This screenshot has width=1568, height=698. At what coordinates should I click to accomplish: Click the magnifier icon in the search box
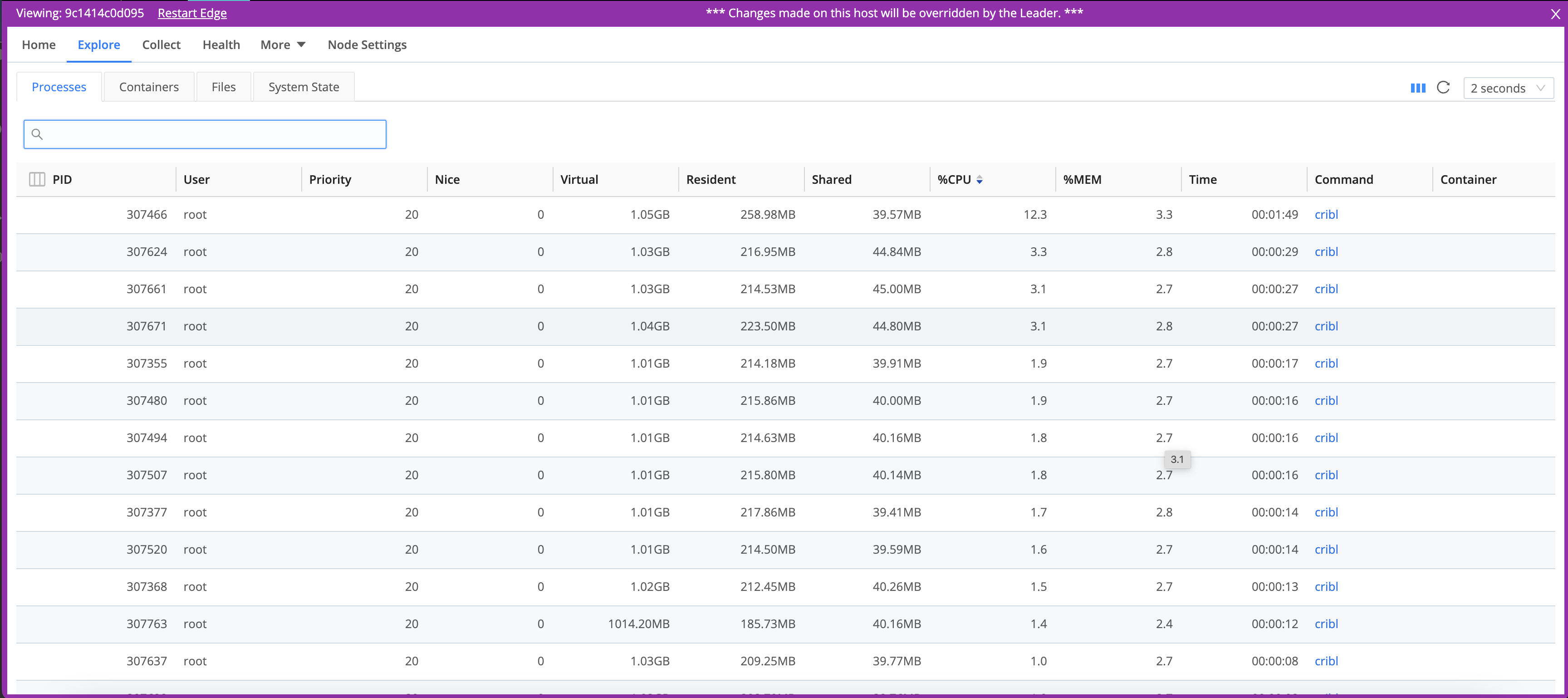click(38, 134)
